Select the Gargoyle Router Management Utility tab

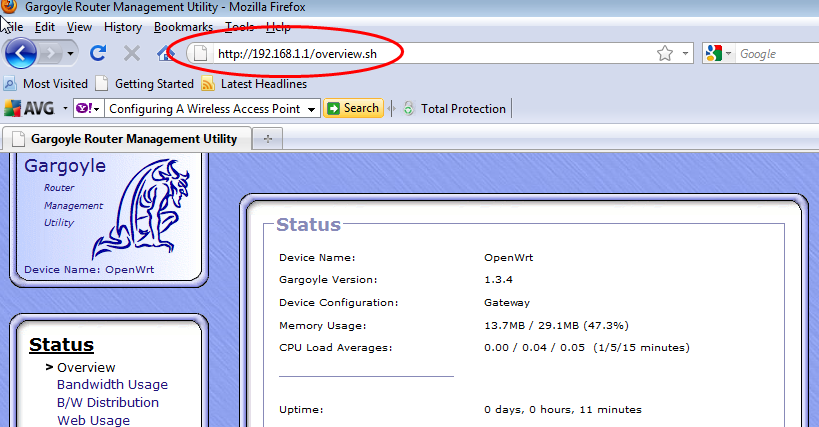point(126,139)
